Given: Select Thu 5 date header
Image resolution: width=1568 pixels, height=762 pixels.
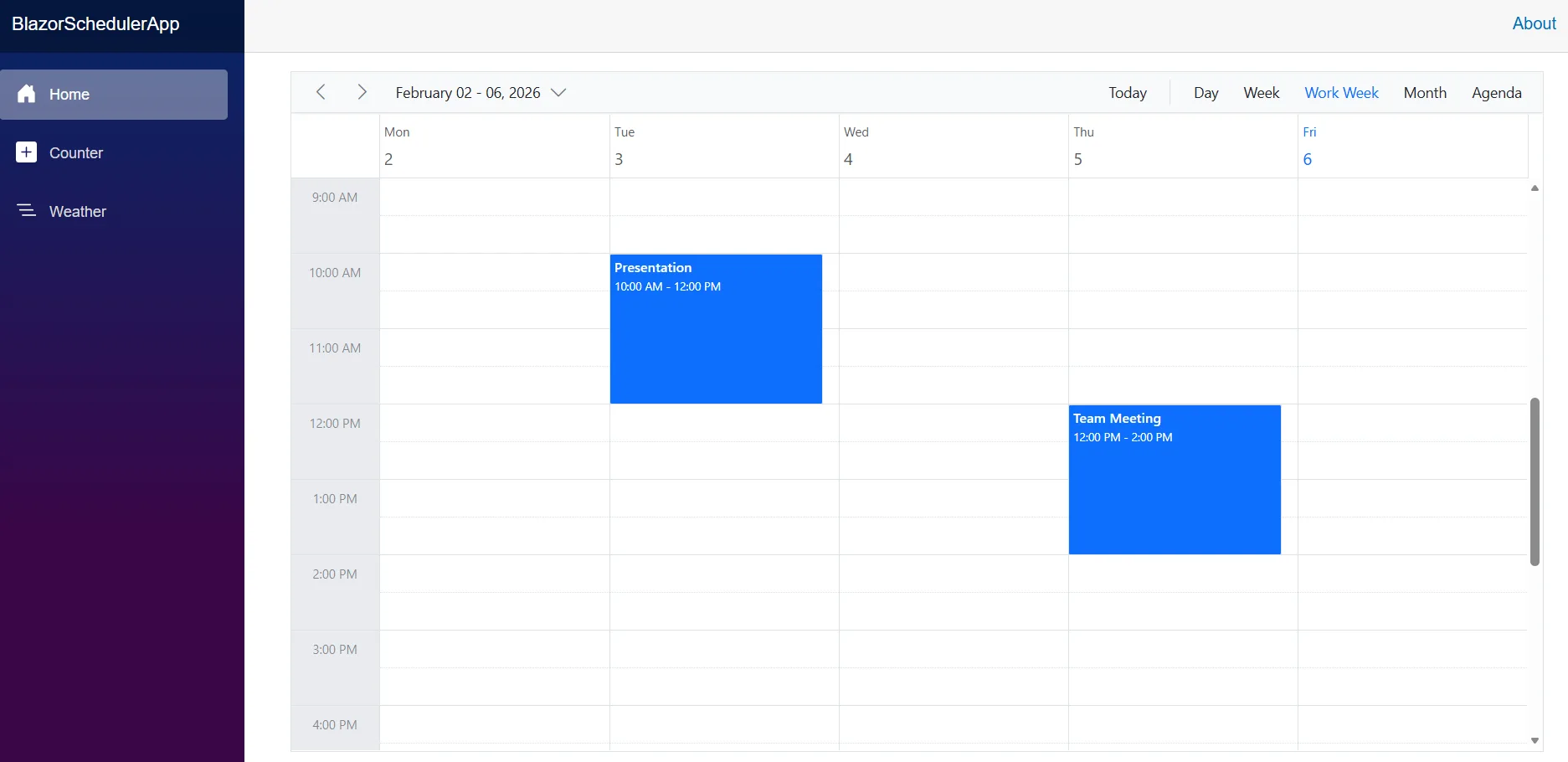Looking at the screenshot, I should click(1183, 146).
